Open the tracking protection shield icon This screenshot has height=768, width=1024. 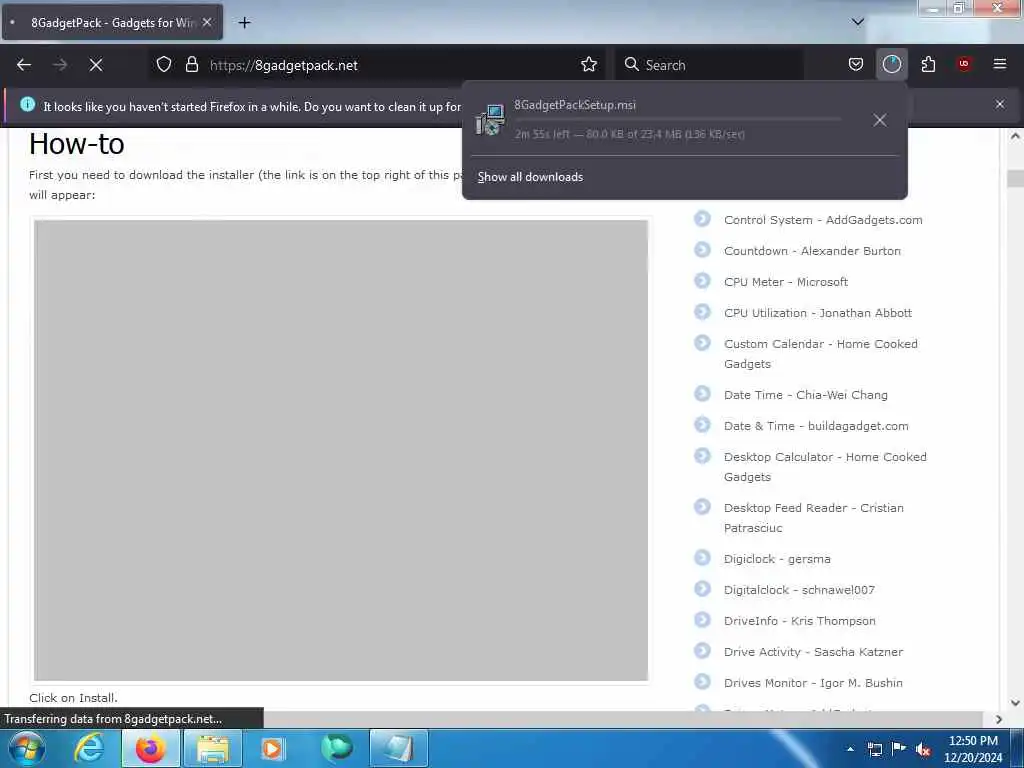point(164,64)
